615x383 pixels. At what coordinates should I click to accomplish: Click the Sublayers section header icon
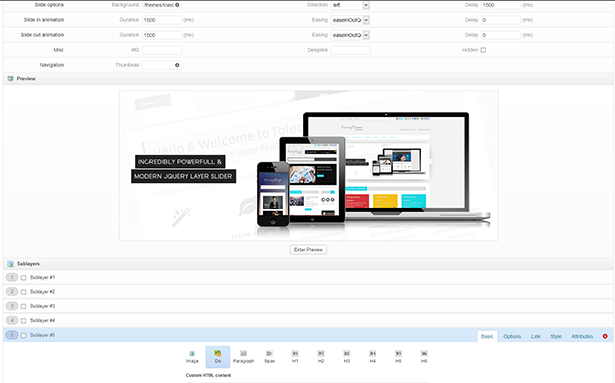[x=11, y=264]
